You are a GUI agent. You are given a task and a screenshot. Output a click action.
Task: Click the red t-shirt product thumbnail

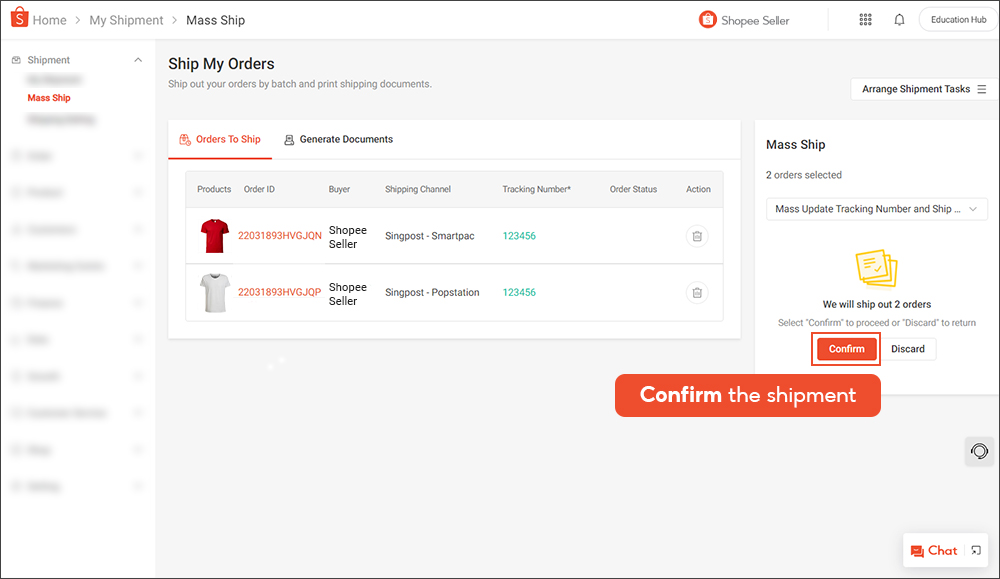tap(214, 236)
